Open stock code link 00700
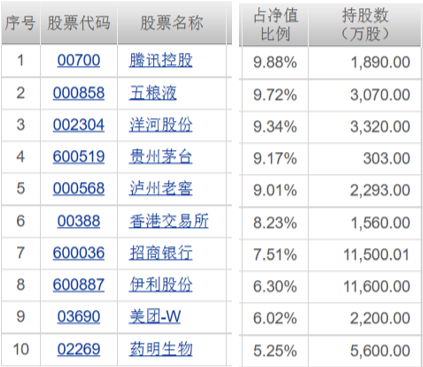Image resolution: width=423 pixels, height=367 pixels. coord(79,61)
